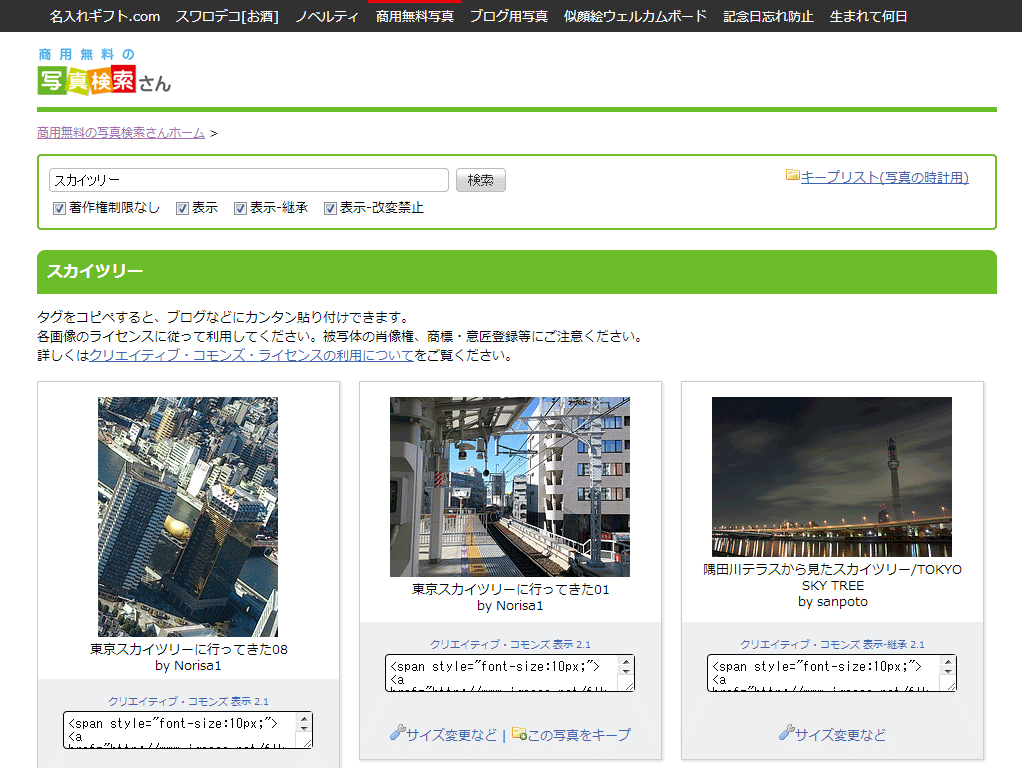
Task: Click the 写真検索さん site logo
Action: pyautogui.click(x=104, y=72)
